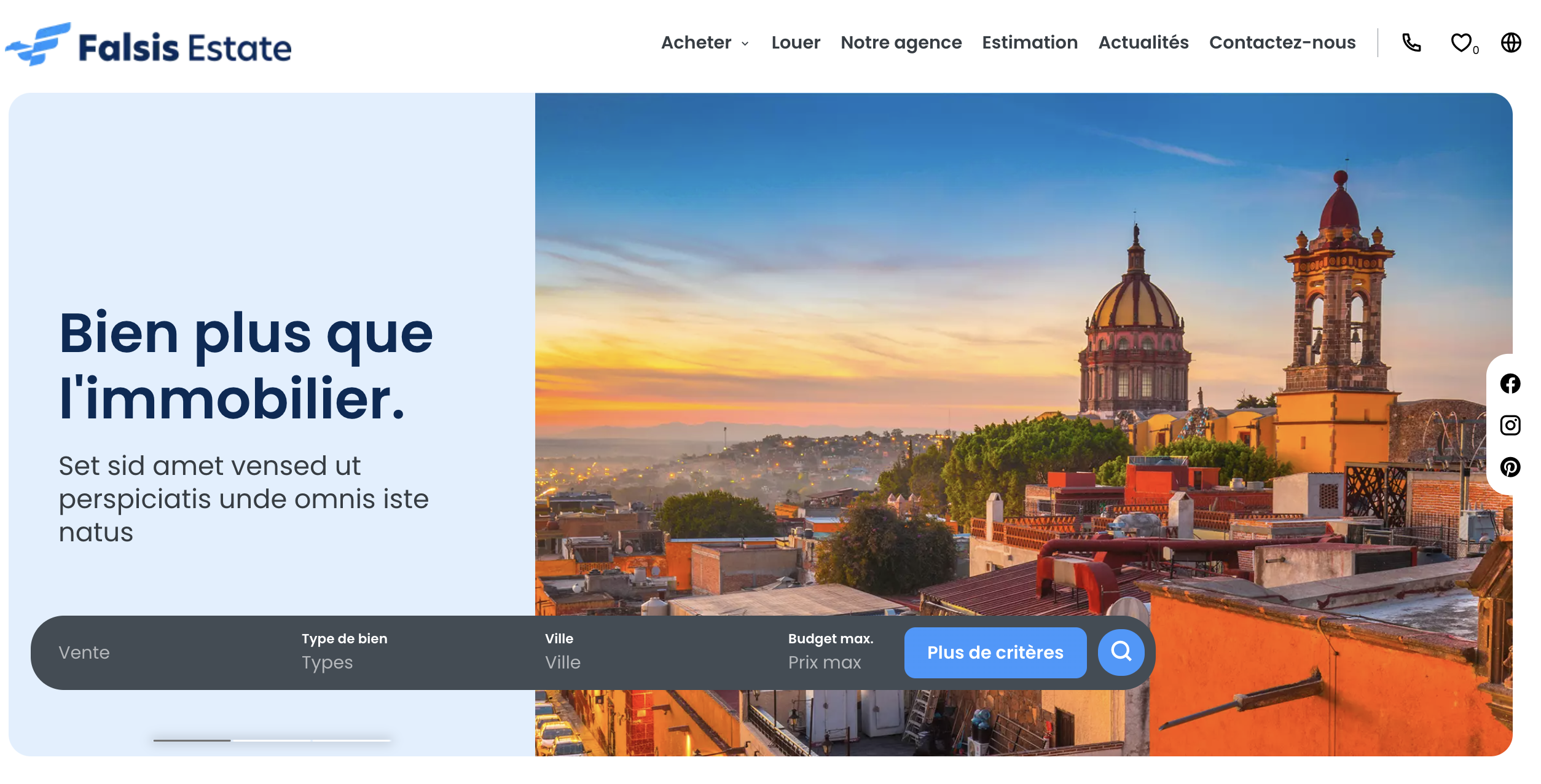Open favorites heart icon
The height and width of the screenshot is (784, 1541).
pos(1461,42)
